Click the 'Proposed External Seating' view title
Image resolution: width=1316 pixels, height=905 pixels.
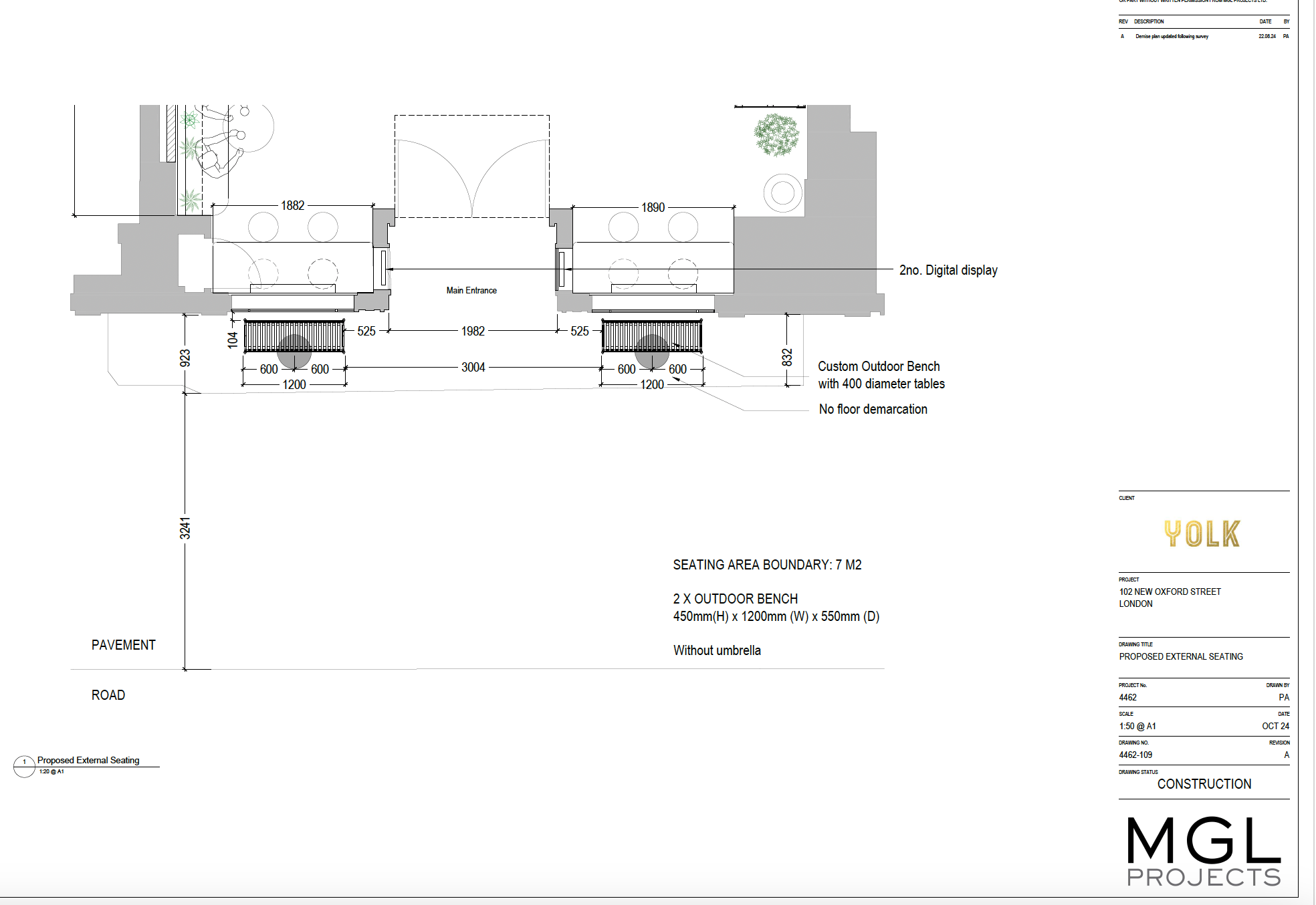[88, 760]
